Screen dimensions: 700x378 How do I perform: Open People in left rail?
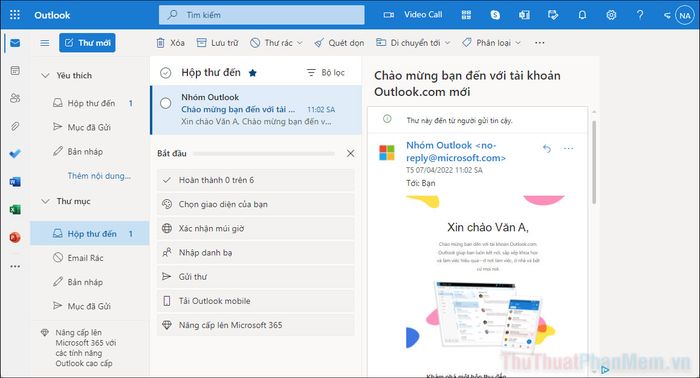pyautogui.click(x=15, y=98)
